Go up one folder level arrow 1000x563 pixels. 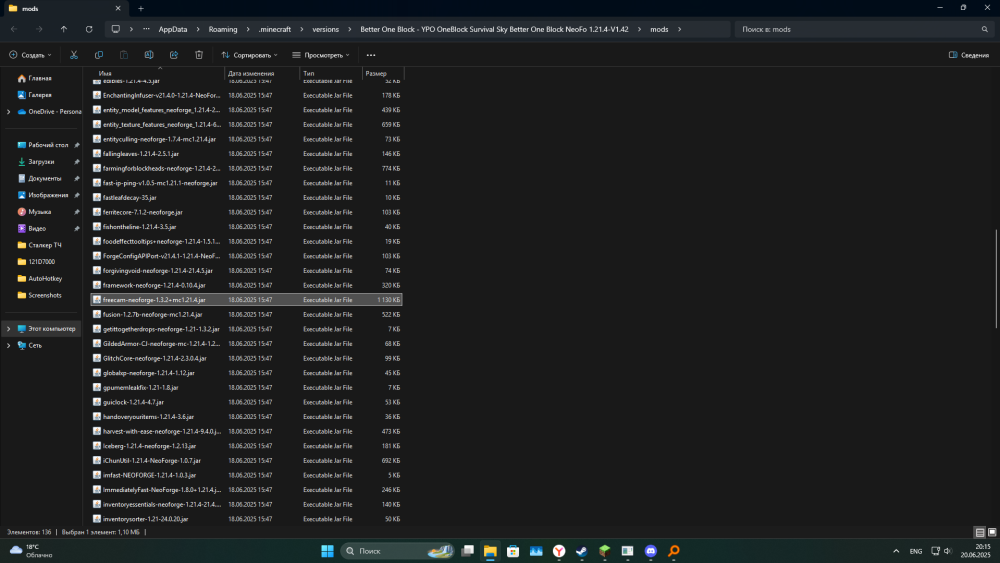pos(64,29)
